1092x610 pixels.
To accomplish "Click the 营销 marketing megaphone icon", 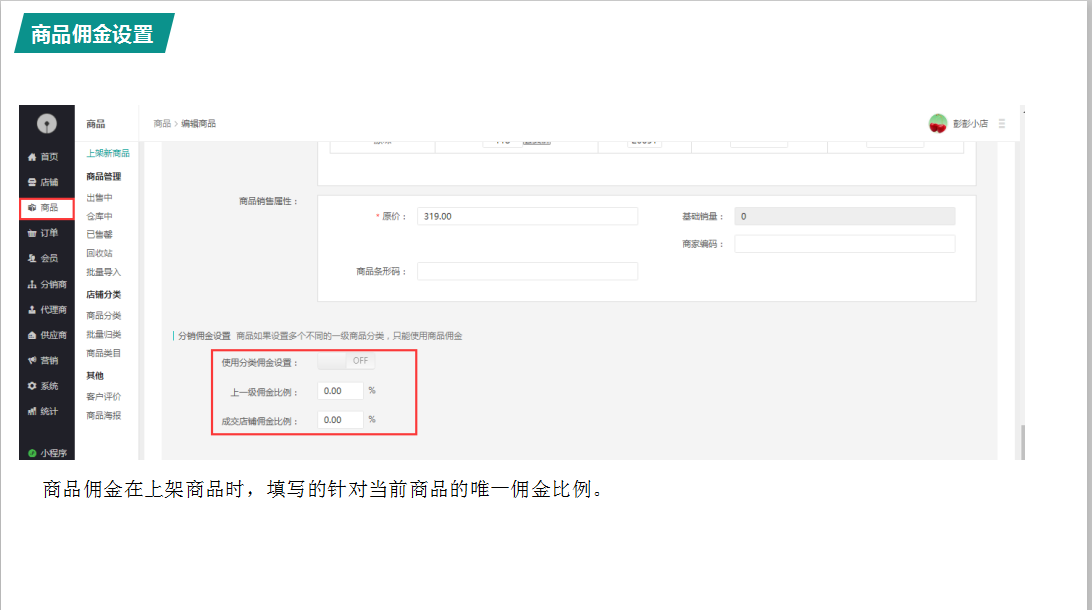I will click(32, 360).
